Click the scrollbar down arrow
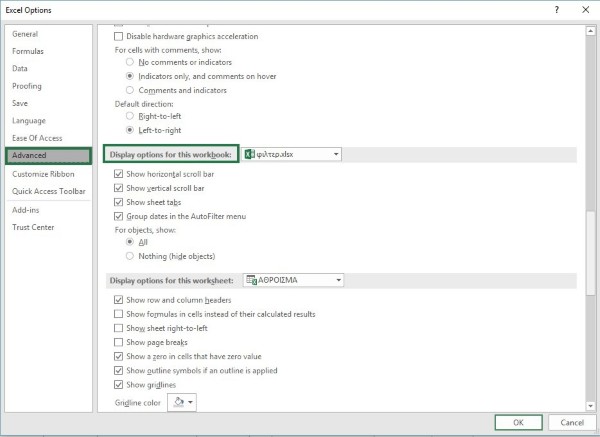This screenshot has height=437, width=600. click(x=590, y=406)
